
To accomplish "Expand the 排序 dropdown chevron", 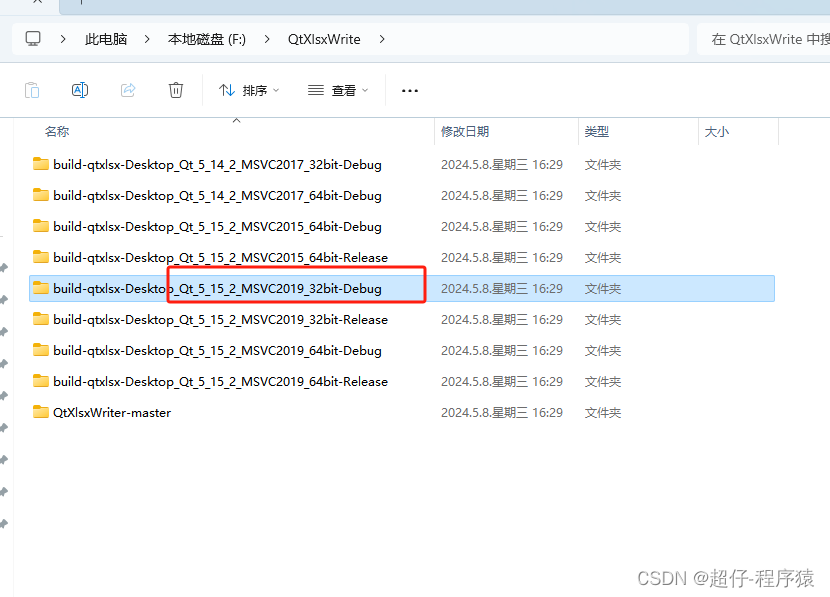I will tap(277, 90).
